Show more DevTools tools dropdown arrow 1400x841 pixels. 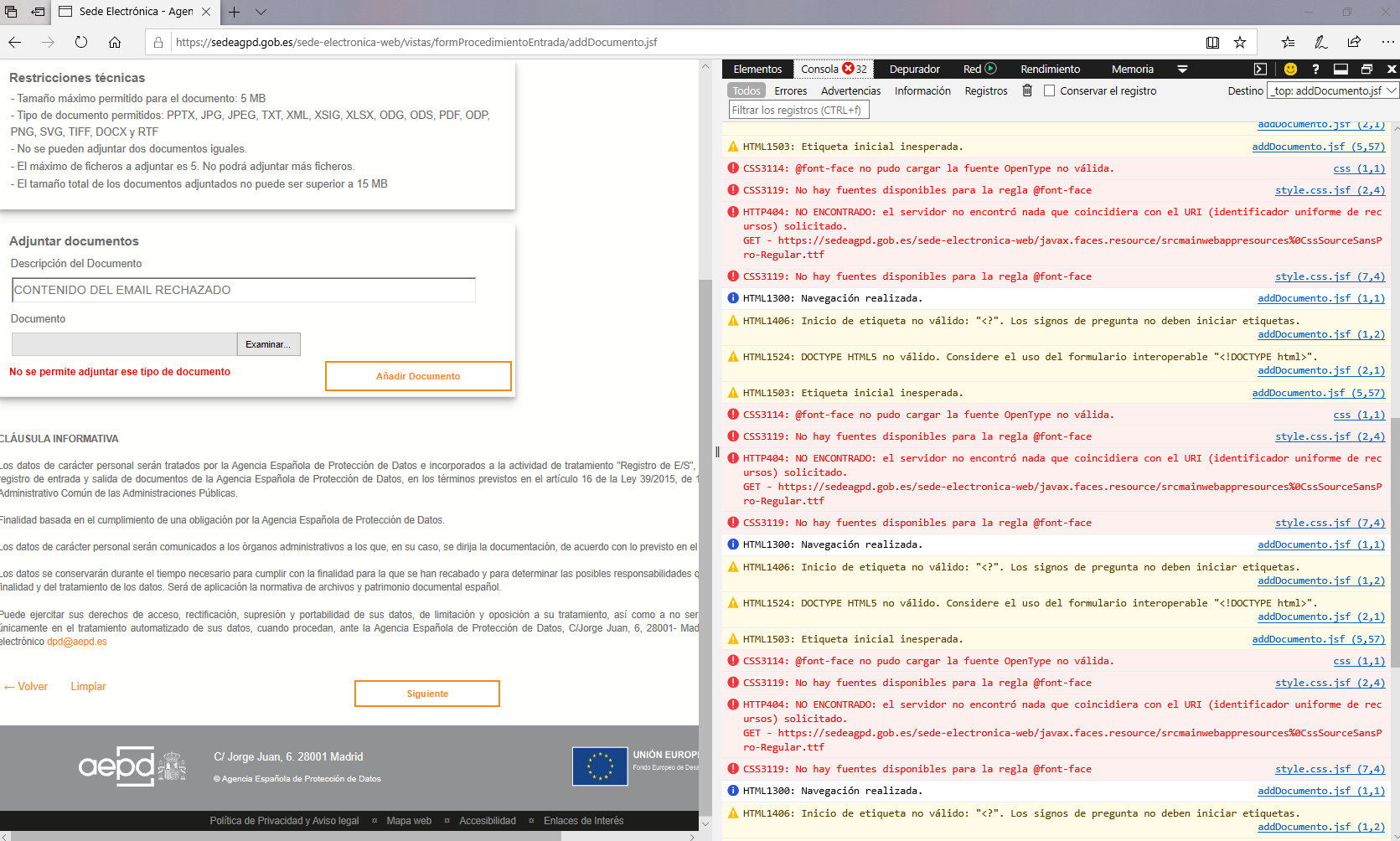click(1182, 69)
